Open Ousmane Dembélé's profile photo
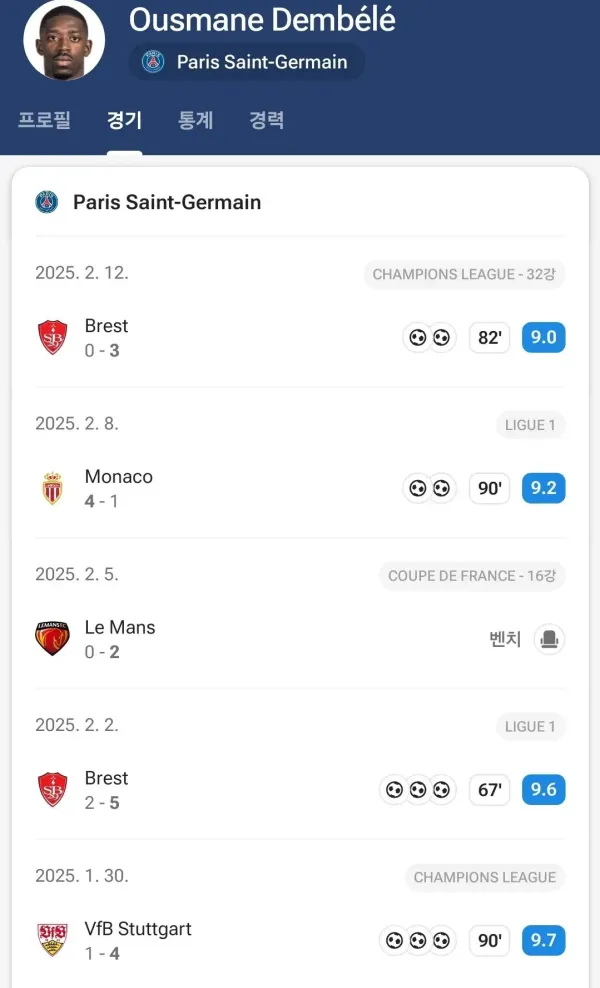Viewport: 600px width, 988px height. coord(64,40)
